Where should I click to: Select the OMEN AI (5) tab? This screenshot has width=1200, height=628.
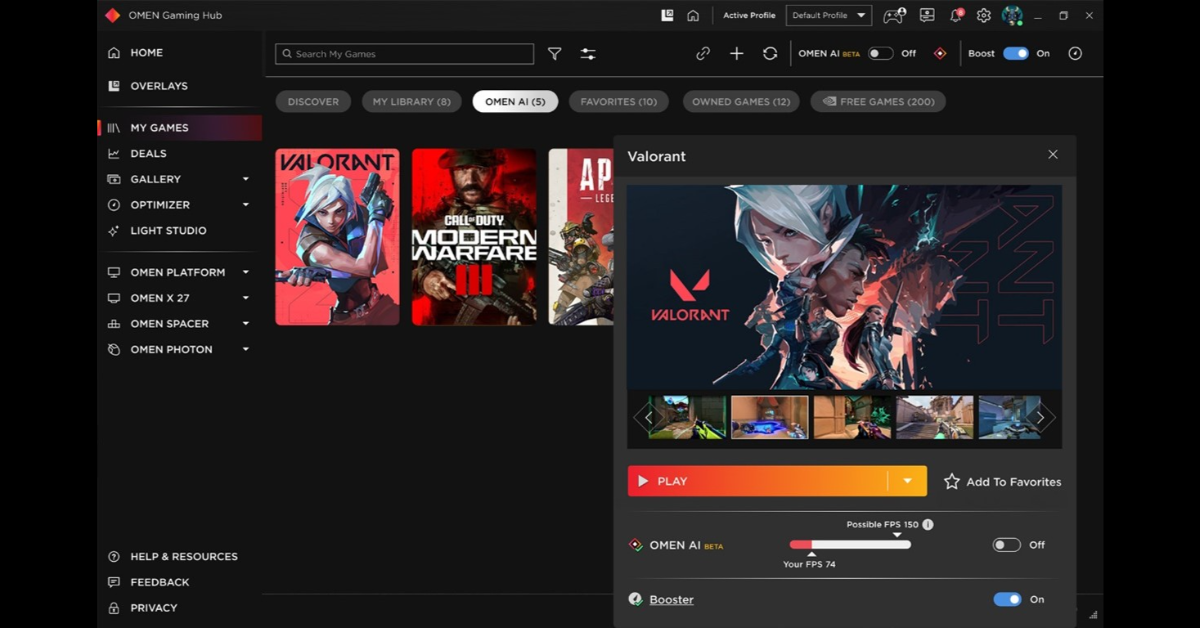[x=515, y=102]
